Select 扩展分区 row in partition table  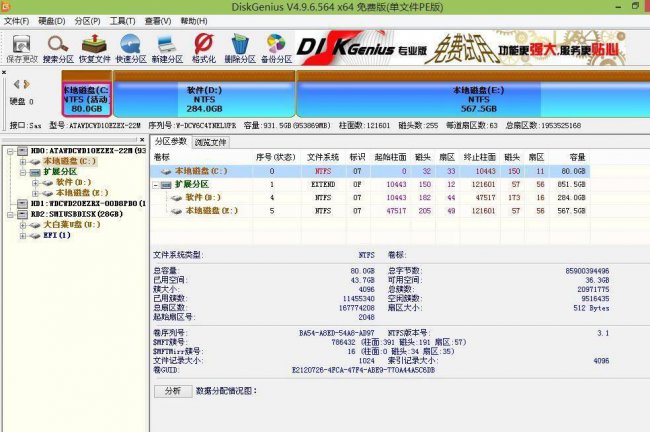(370, 184)
